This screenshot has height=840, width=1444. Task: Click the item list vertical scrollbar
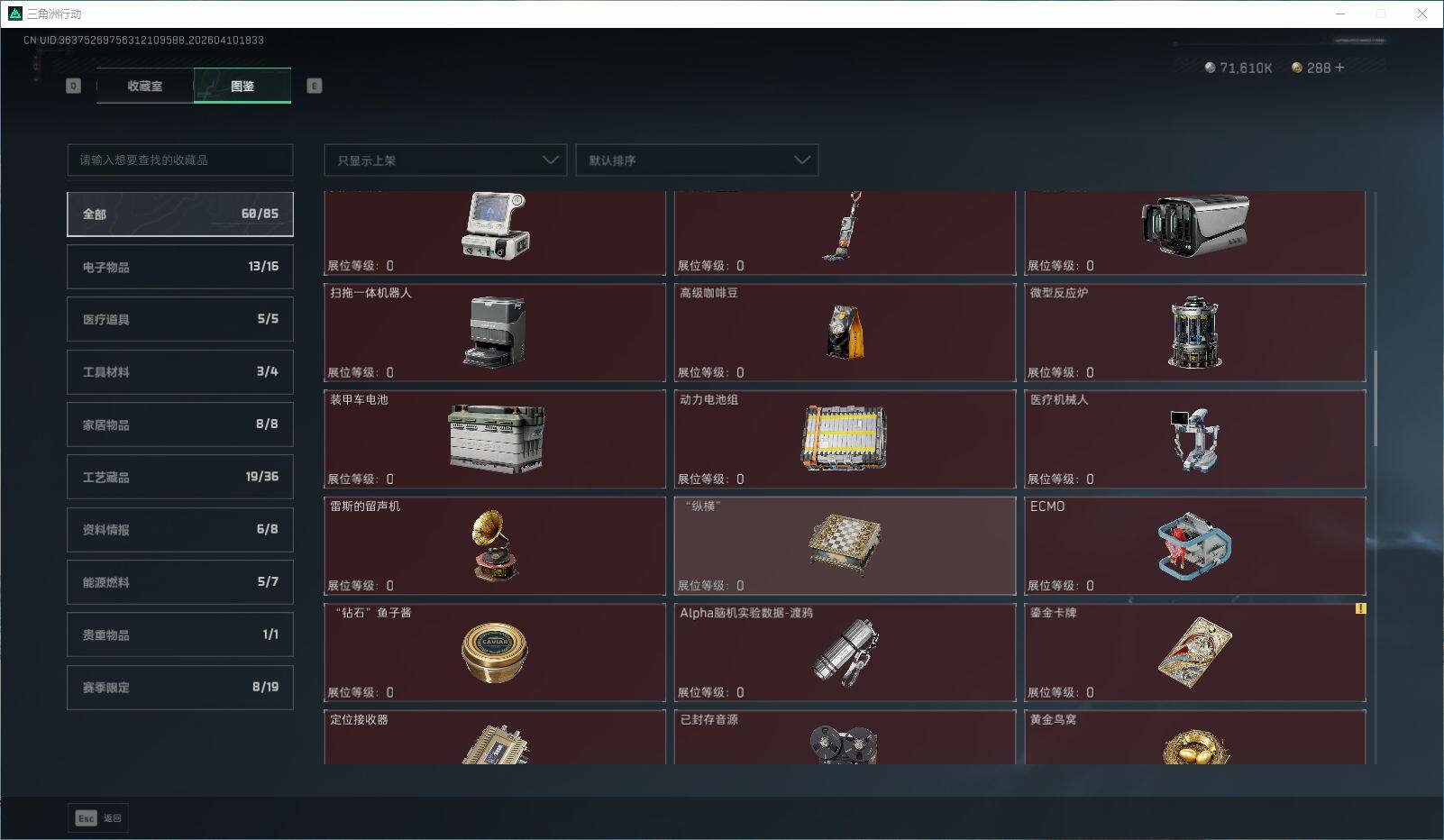1375,398
